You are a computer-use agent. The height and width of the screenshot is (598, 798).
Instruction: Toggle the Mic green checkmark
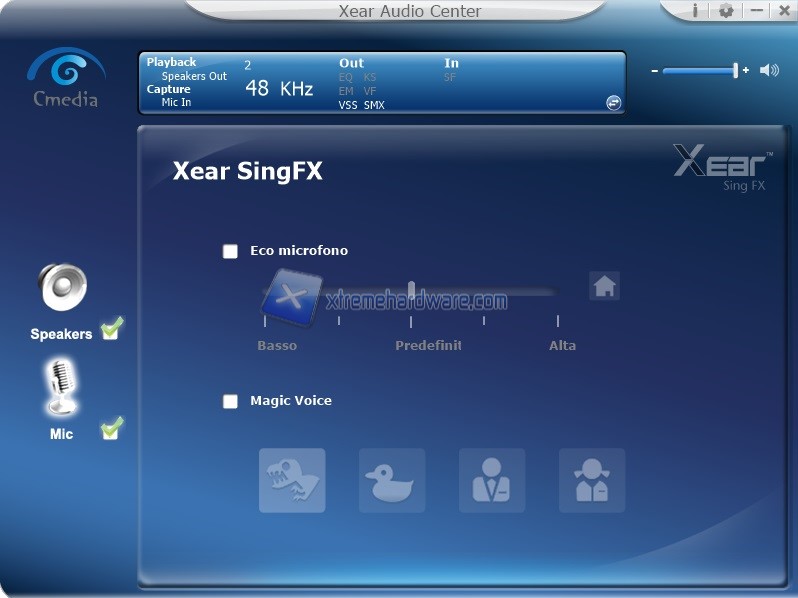coord(112,428)
